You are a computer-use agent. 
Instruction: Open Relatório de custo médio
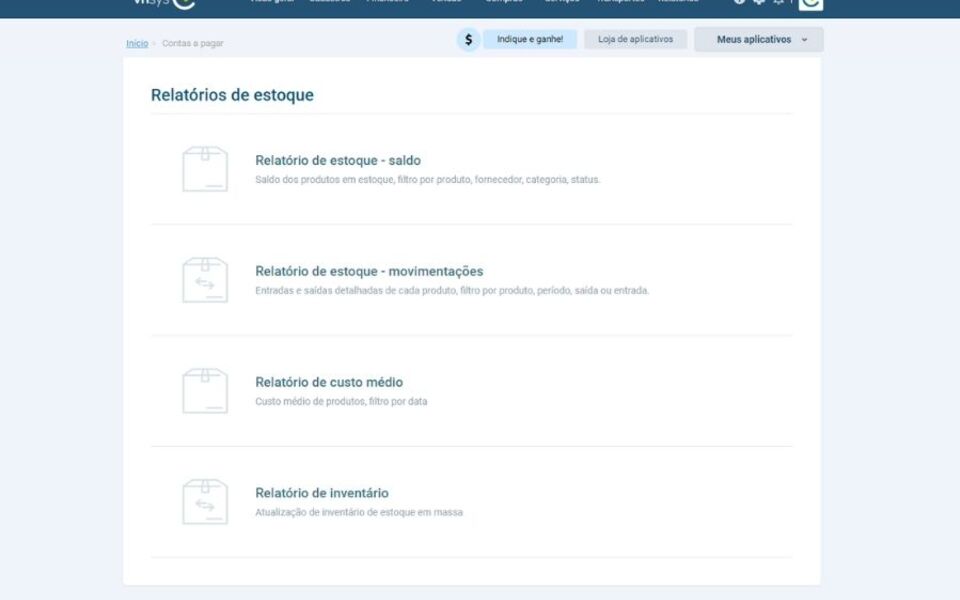pos(329,382)
